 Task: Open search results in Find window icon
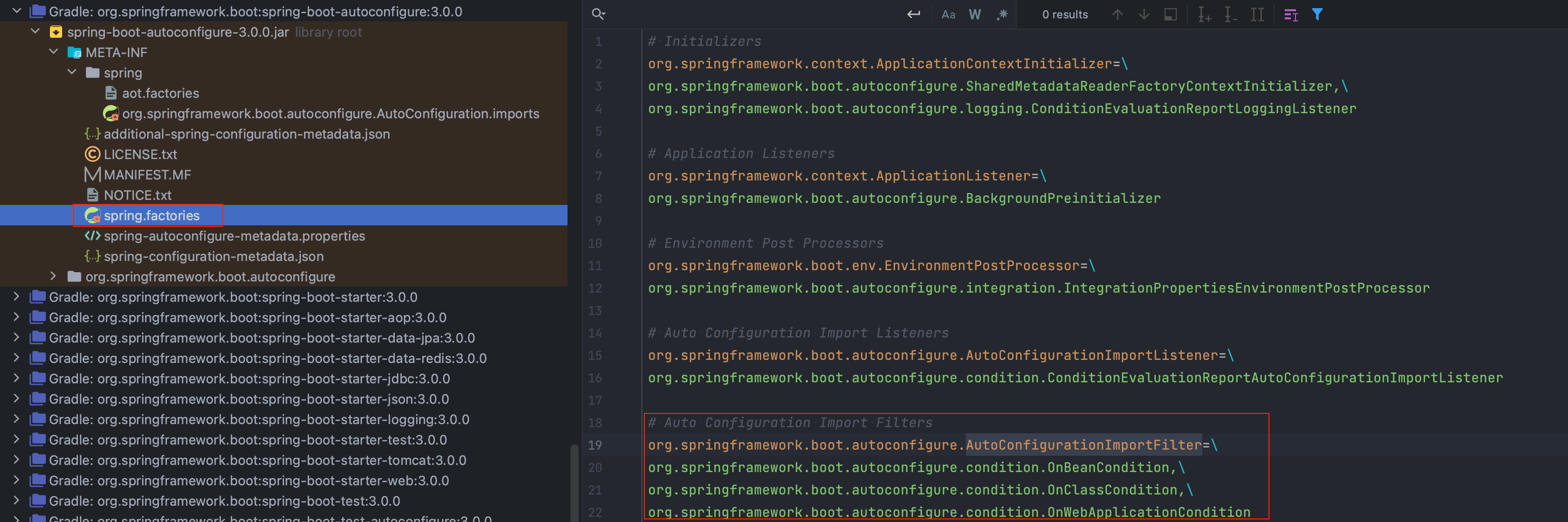[x=1170, y=14]
